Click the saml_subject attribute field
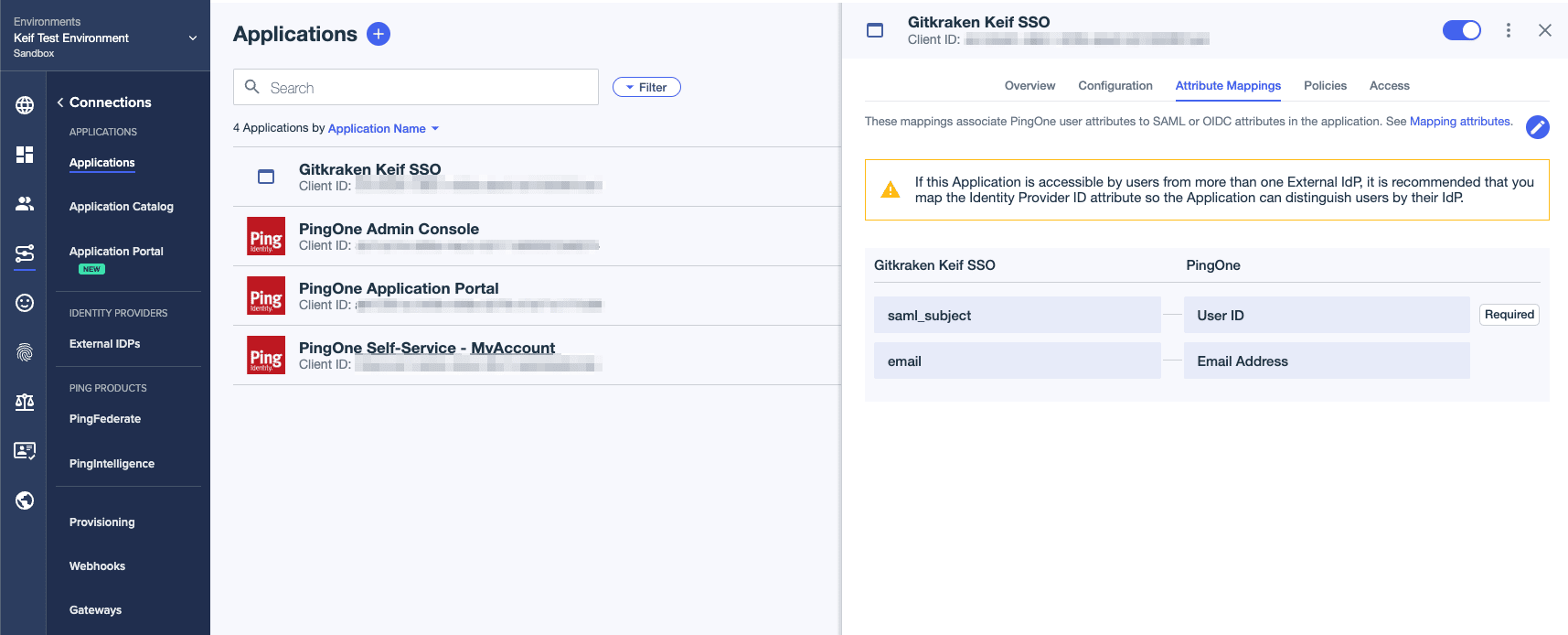The height and width of the screenshot is (635, 1568). click(1017, 315)
